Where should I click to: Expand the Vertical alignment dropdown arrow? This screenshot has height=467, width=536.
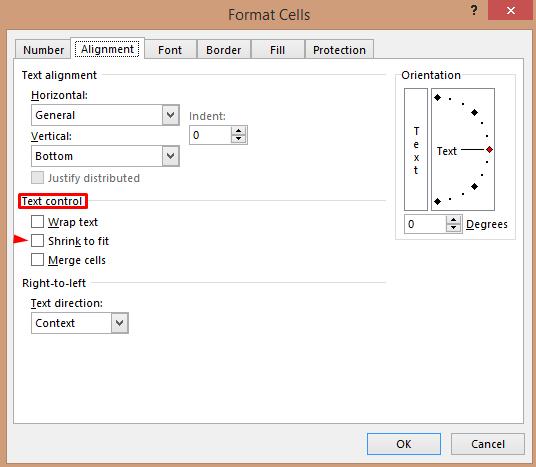171,156
